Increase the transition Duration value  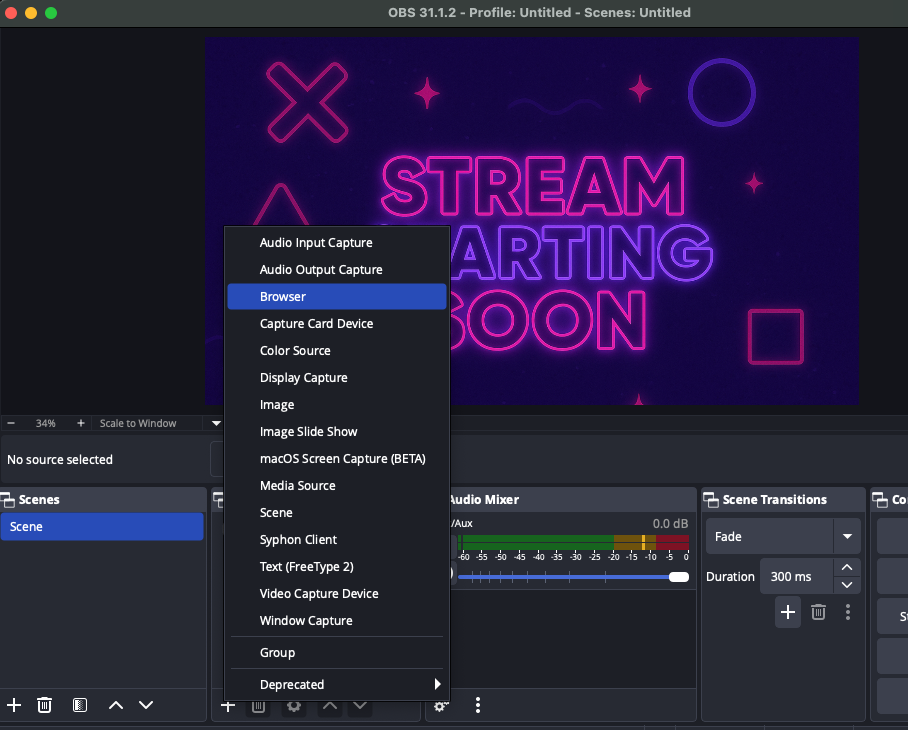click(x=847, y=568)
